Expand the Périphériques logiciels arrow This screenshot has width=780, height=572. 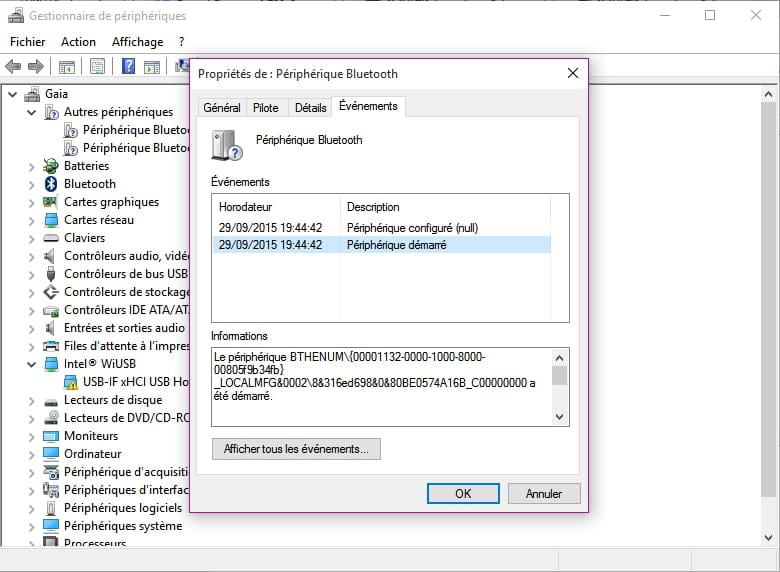point(31,509)
